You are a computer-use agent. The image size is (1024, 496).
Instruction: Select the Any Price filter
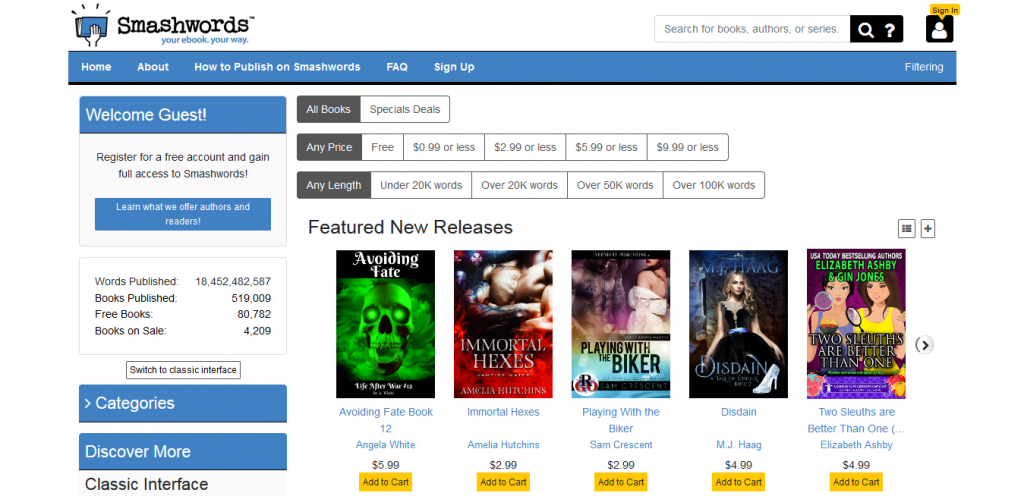point(329,147)
